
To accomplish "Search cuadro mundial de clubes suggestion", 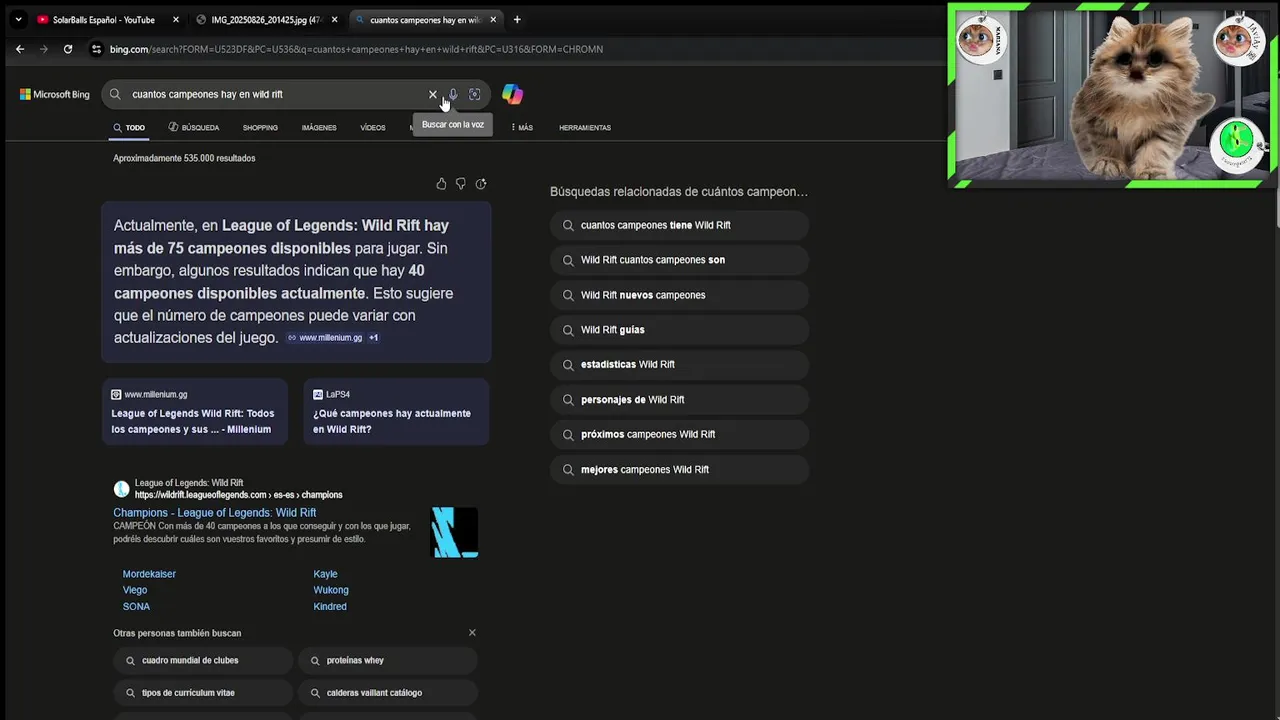I will [x=203, y=660].
